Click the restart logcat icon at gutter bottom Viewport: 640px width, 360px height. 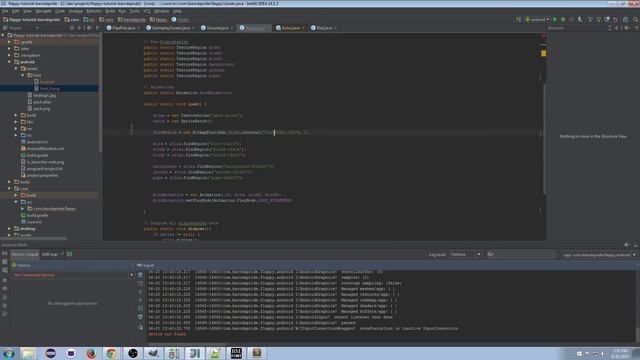coord(140,327)
